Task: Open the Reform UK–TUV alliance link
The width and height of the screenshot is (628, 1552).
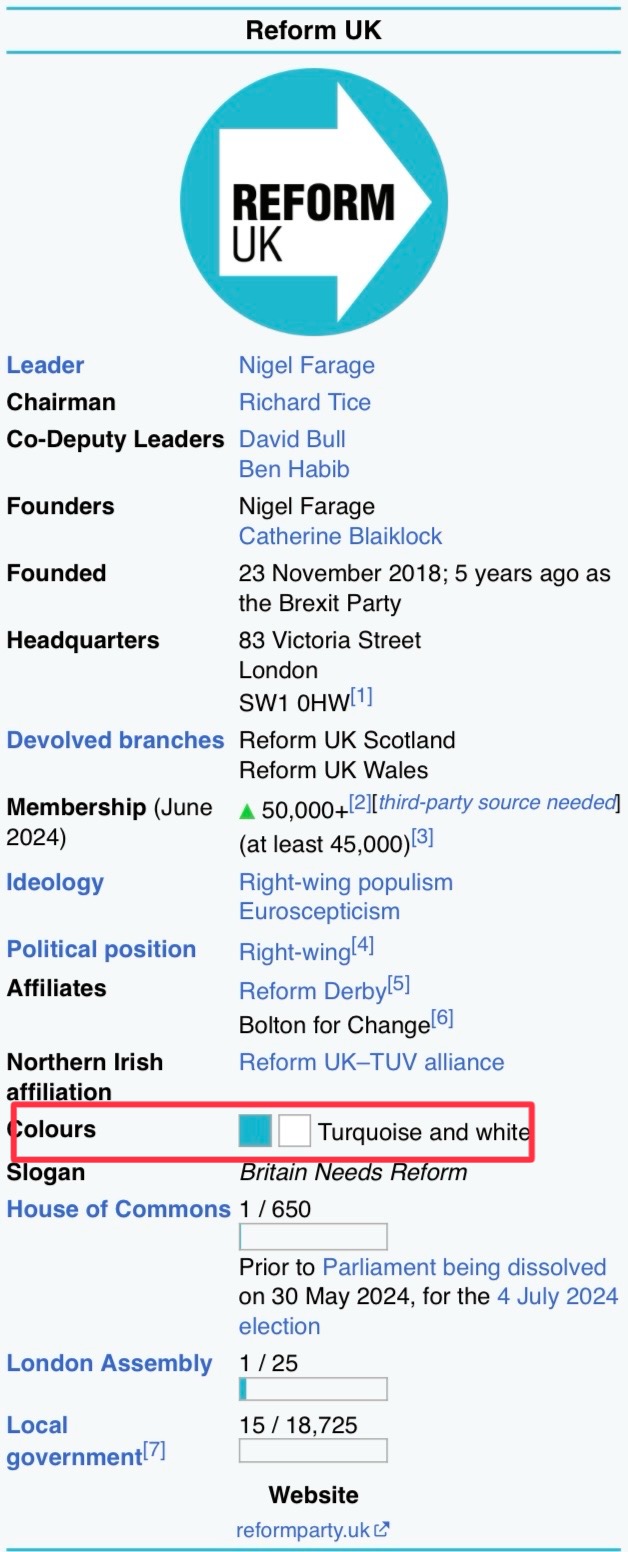Action: point(371,1062)
